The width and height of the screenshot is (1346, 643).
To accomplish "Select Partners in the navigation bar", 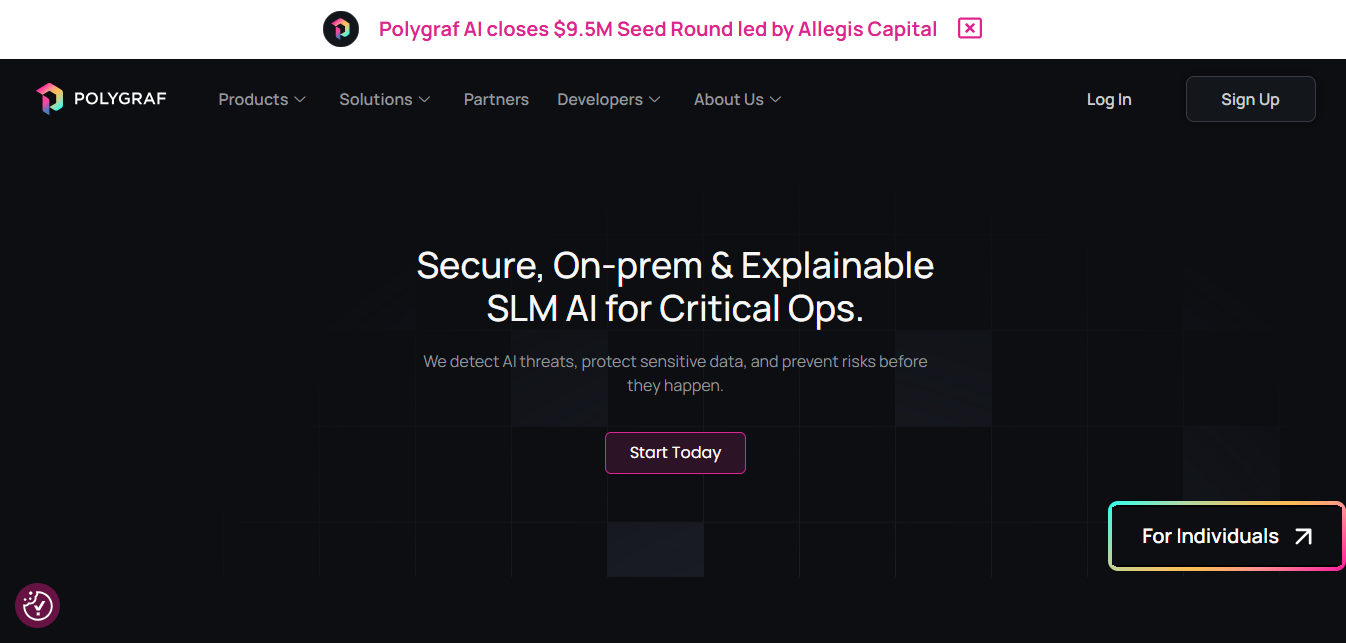I will coord(496,99).
